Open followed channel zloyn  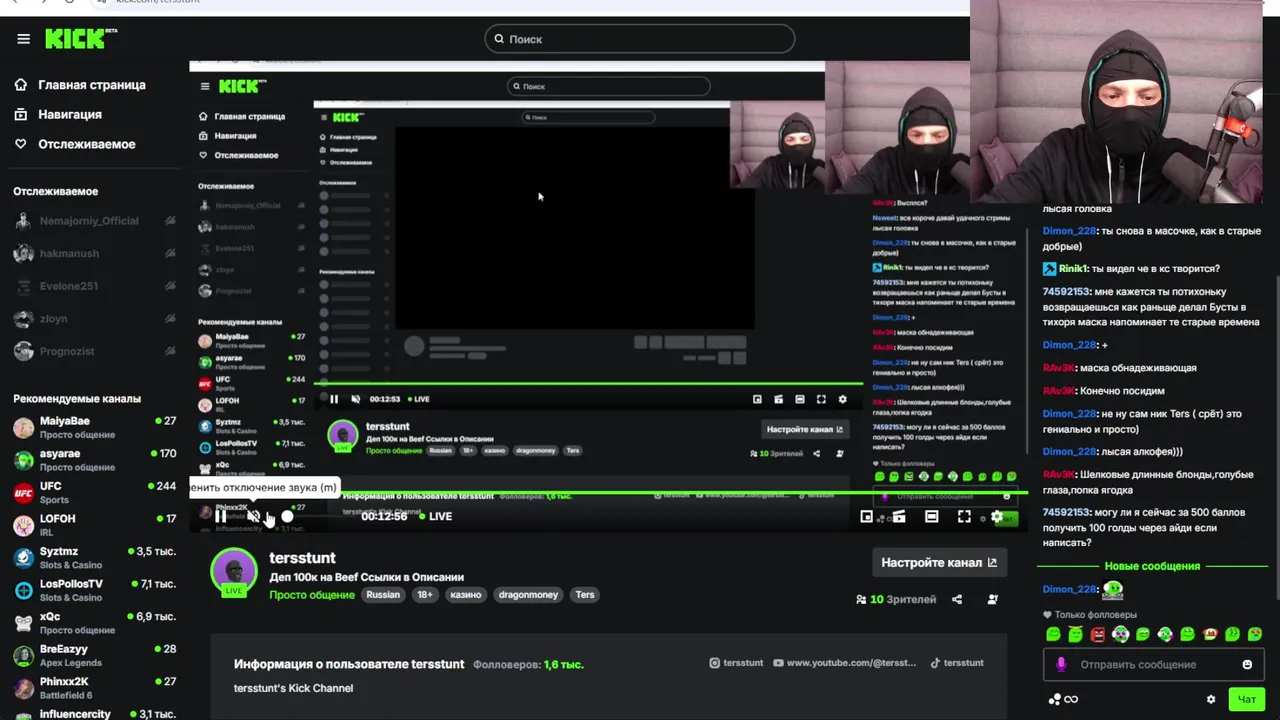pyautogui.click(x=94, y=319)
